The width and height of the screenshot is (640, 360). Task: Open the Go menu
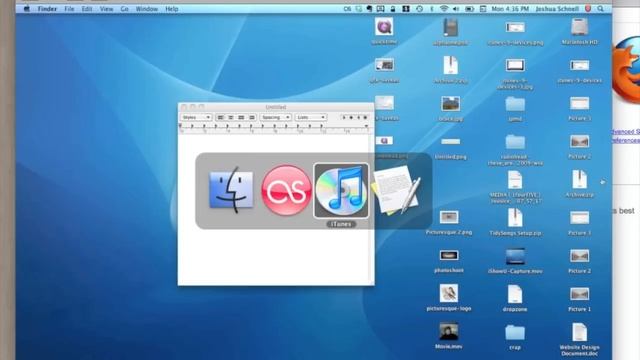124,9
